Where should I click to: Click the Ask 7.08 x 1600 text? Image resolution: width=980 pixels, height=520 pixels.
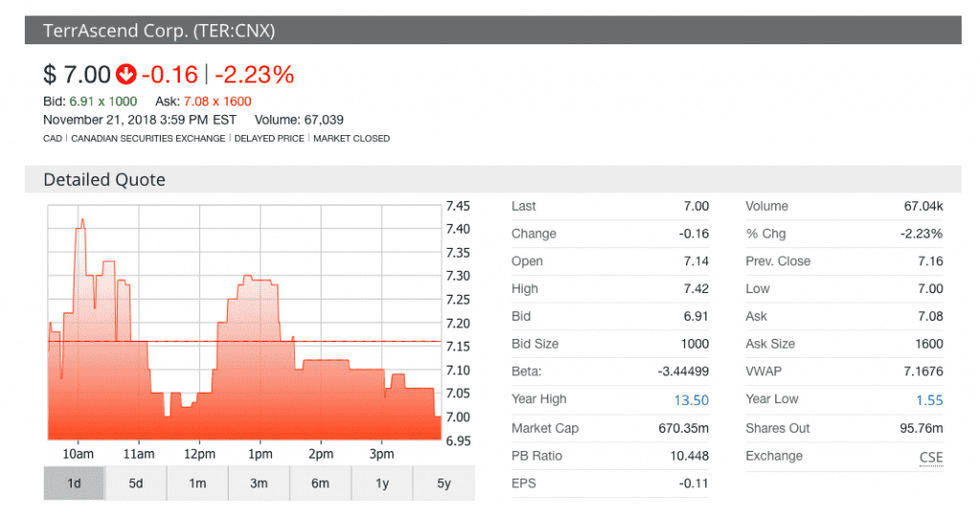[x=203, y=101]
